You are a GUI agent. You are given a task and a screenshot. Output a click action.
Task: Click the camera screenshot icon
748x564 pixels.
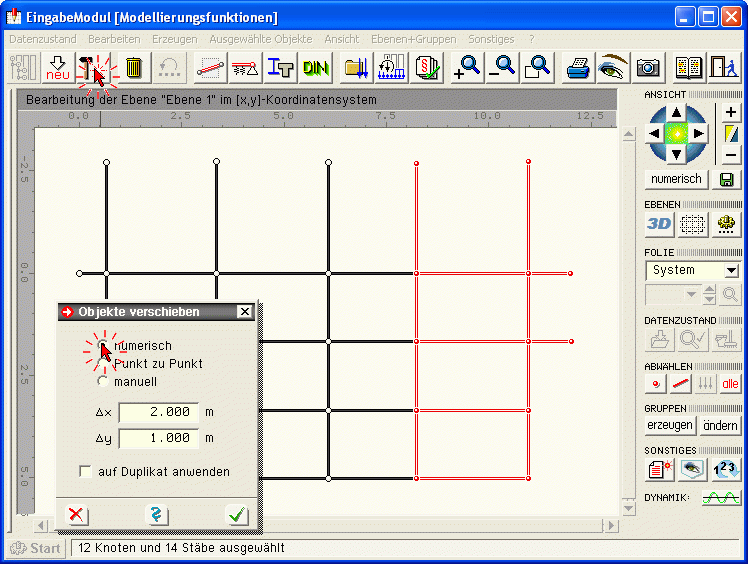648,67
